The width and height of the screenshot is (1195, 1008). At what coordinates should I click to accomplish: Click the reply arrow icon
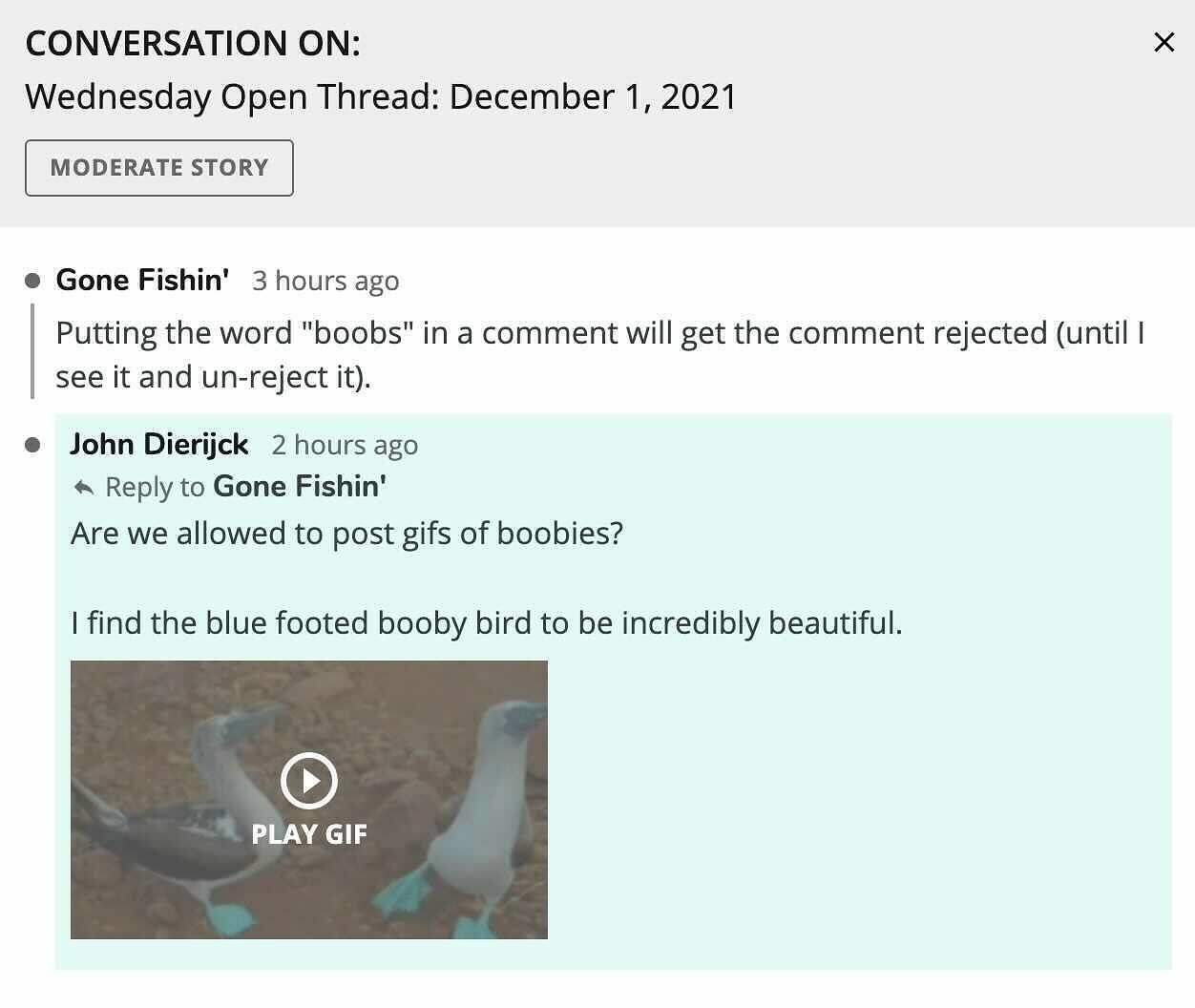pos(84,488)
